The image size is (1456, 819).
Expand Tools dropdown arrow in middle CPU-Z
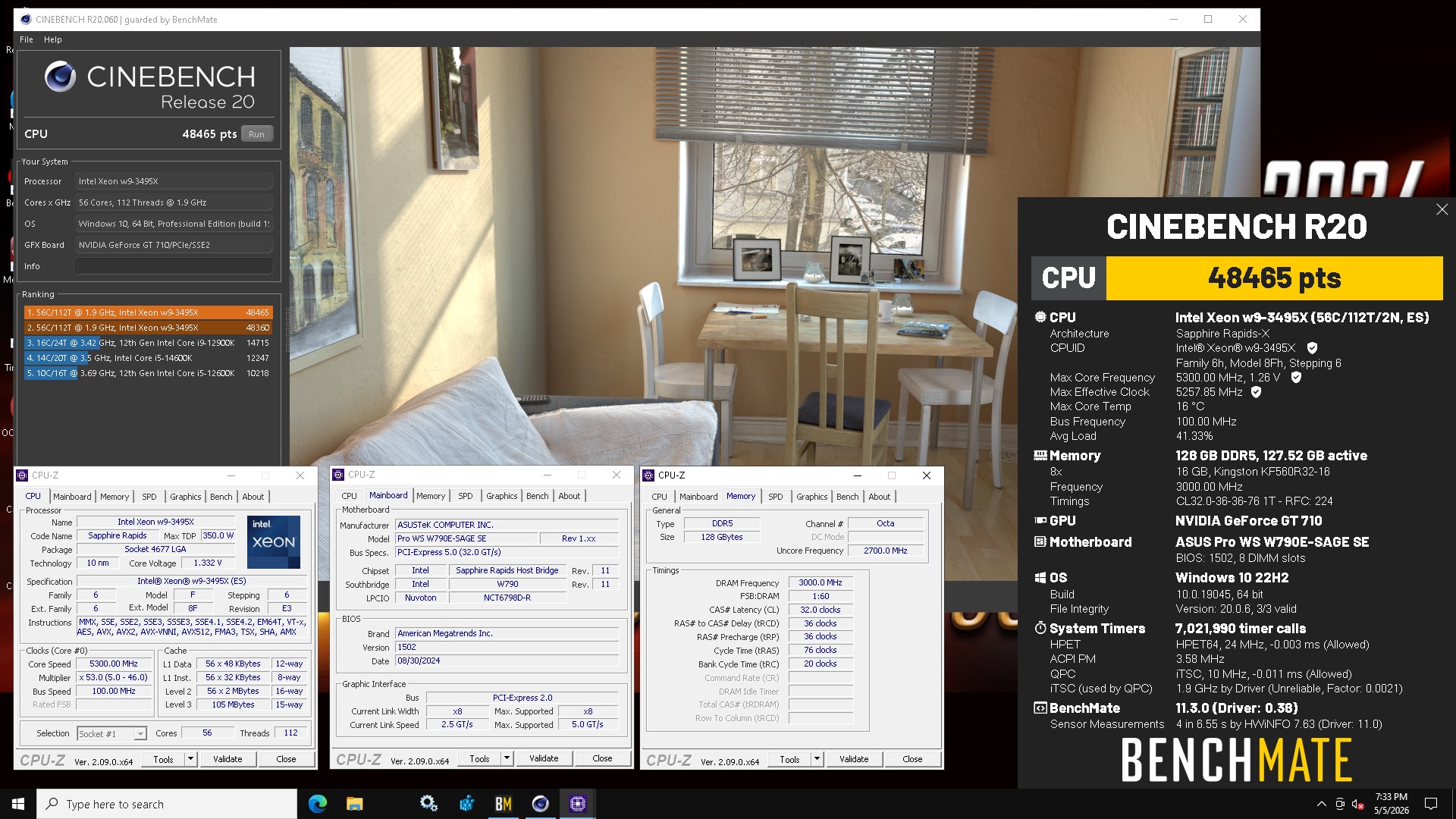pos(507,758)
